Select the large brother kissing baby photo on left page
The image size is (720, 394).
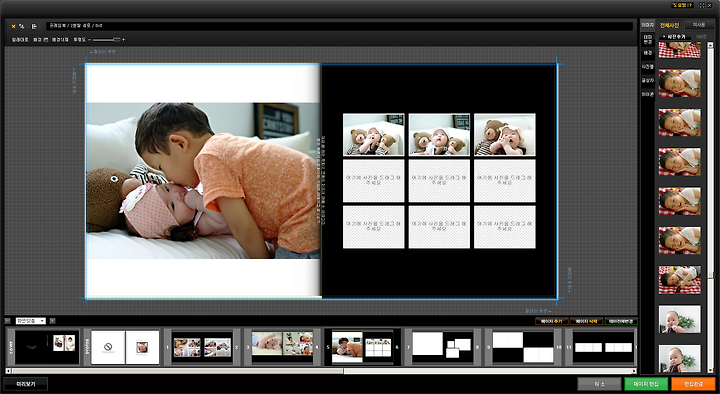[203, 180]
